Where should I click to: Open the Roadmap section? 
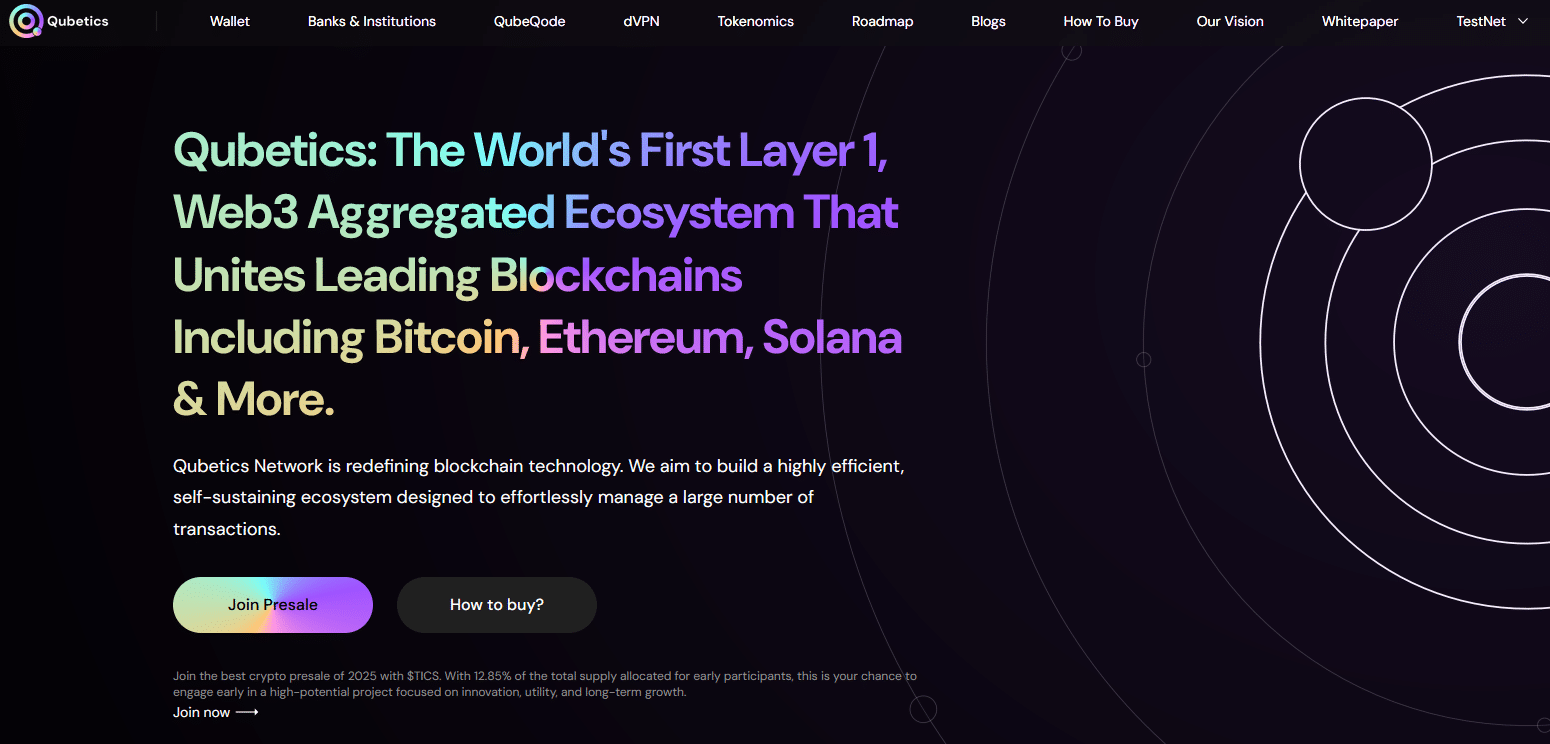click(882, 21)
